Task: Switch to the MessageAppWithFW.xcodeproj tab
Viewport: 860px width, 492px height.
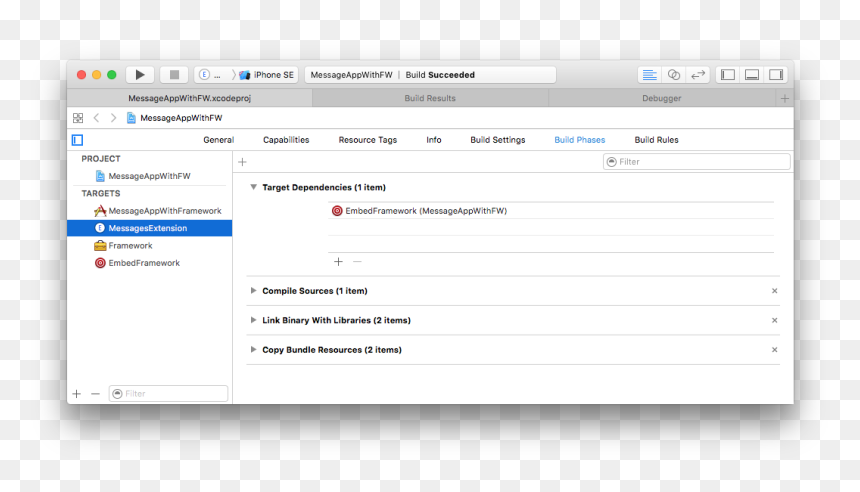Action: coord(189,98)
